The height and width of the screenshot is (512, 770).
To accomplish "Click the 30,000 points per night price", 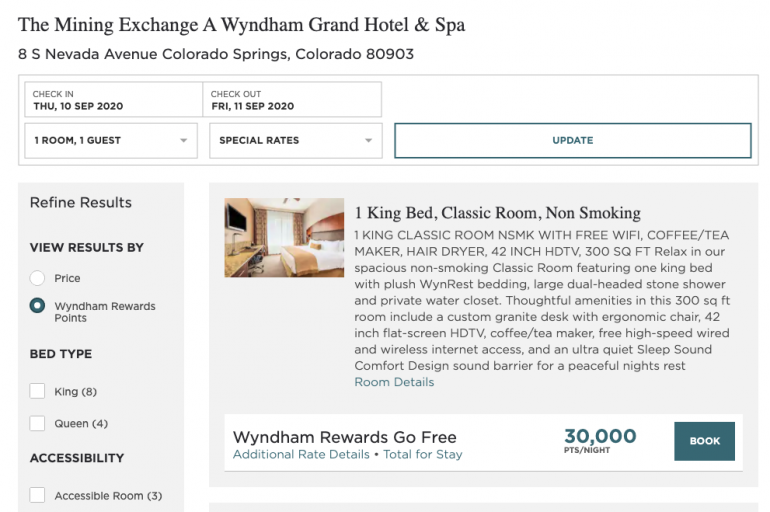I will click(x=600, y=439).
